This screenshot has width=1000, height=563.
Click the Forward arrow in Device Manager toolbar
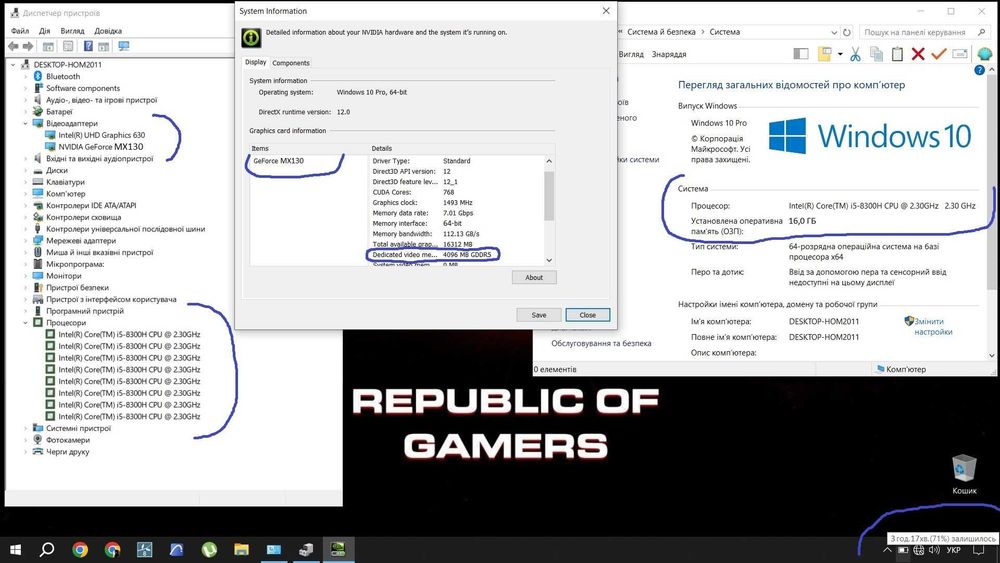[x=27, y=47]
